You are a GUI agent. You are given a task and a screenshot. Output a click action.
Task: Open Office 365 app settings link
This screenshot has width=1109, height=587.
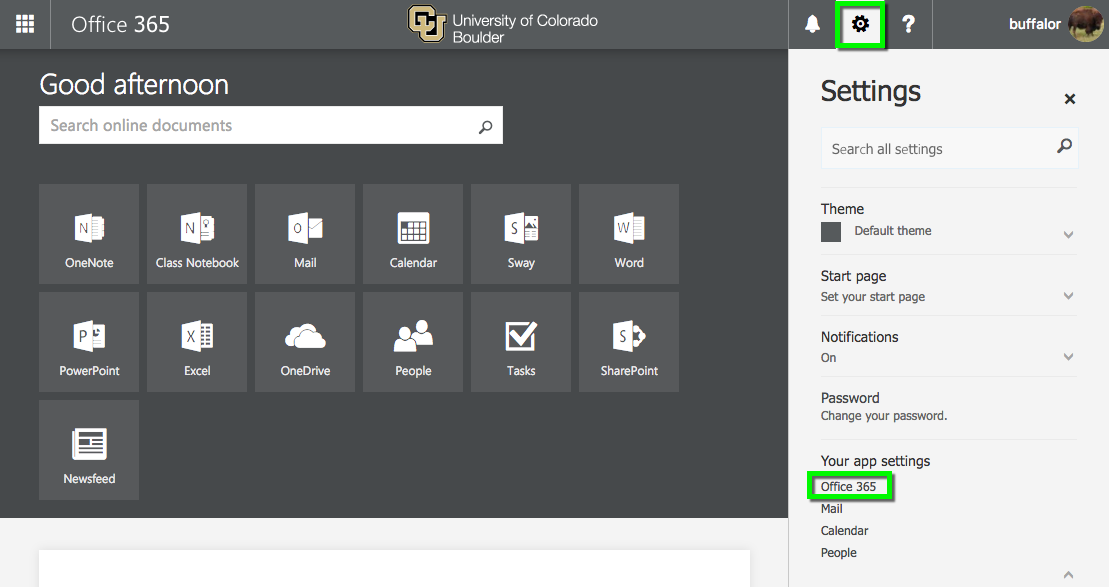point(848,487)
